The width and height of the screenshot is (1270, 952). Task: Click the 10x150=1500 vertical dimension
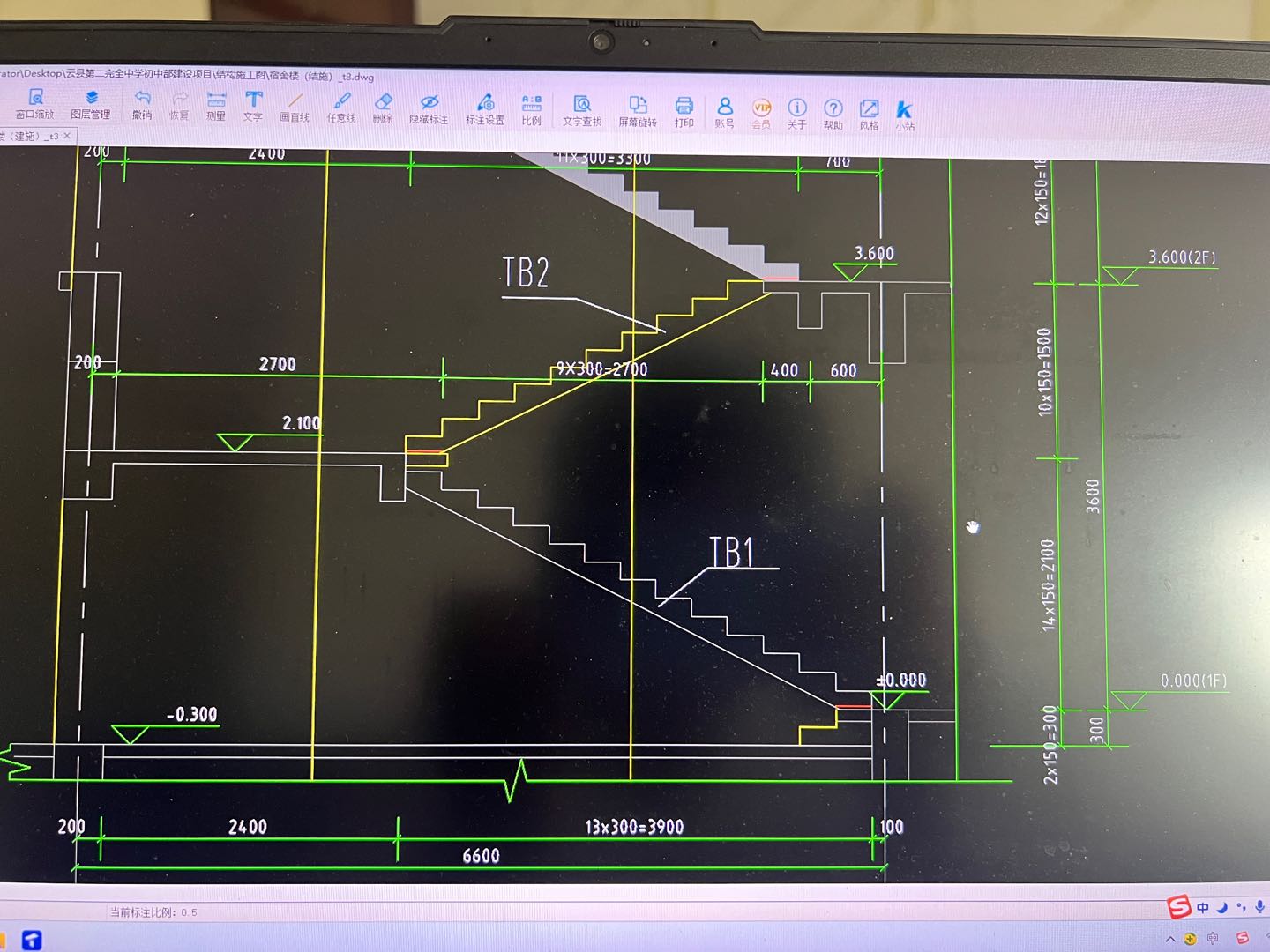click(x=1044, y=371)
